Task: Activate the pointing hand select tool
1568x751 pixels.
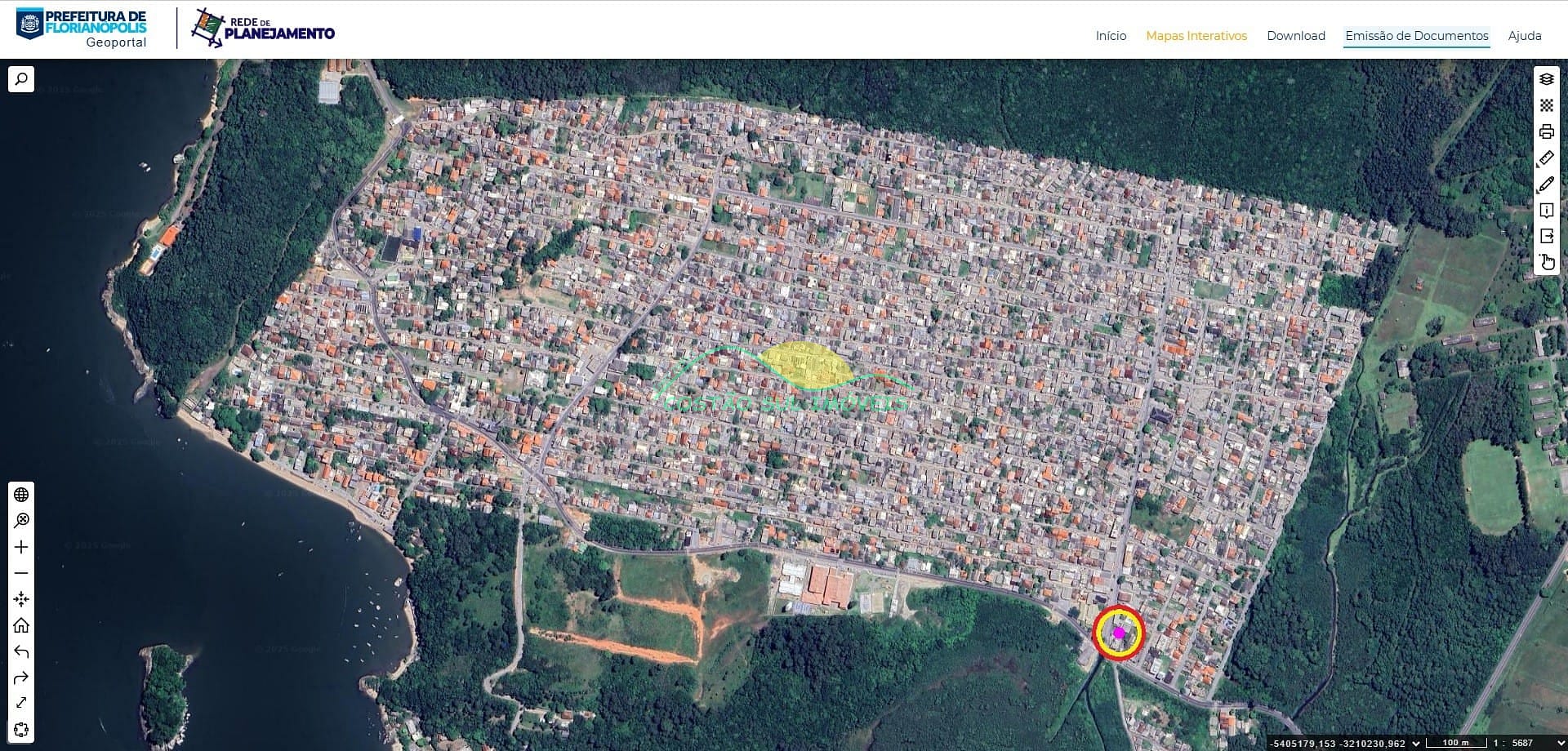Action: coord(1546,262)
